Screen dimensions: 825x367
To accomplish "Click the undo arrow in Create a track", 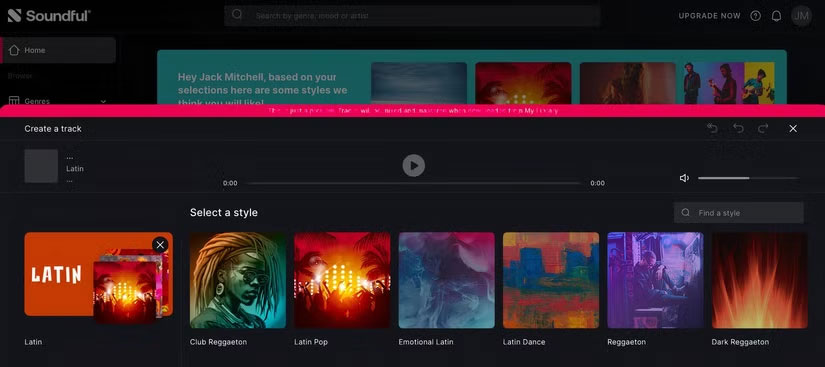I will (x=738, y=128).
